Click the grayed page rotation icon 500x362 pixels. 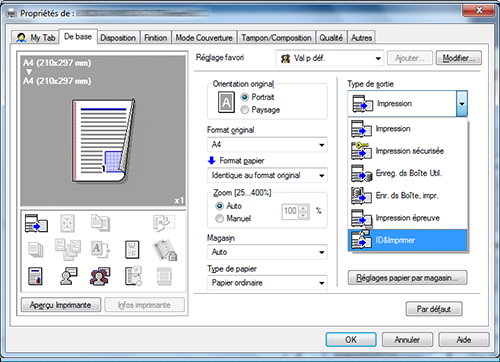pos(164,223)
